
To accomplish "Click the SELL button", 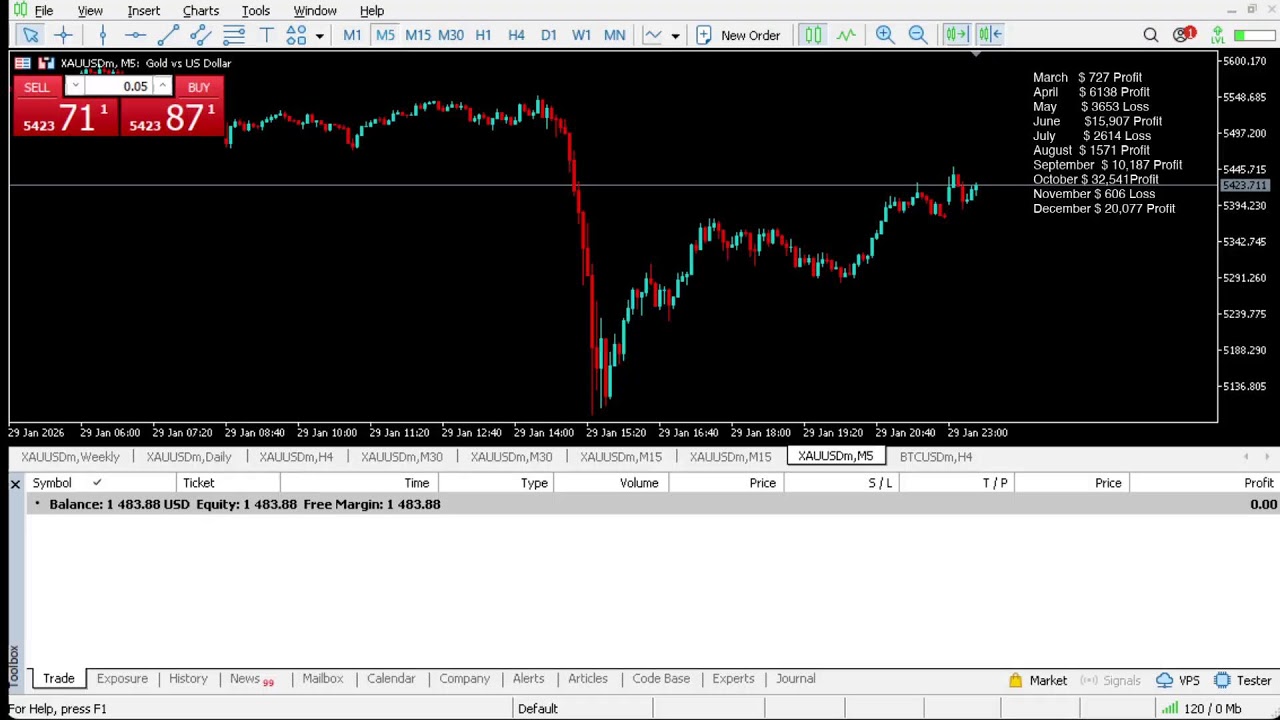I will click(36, 87).
